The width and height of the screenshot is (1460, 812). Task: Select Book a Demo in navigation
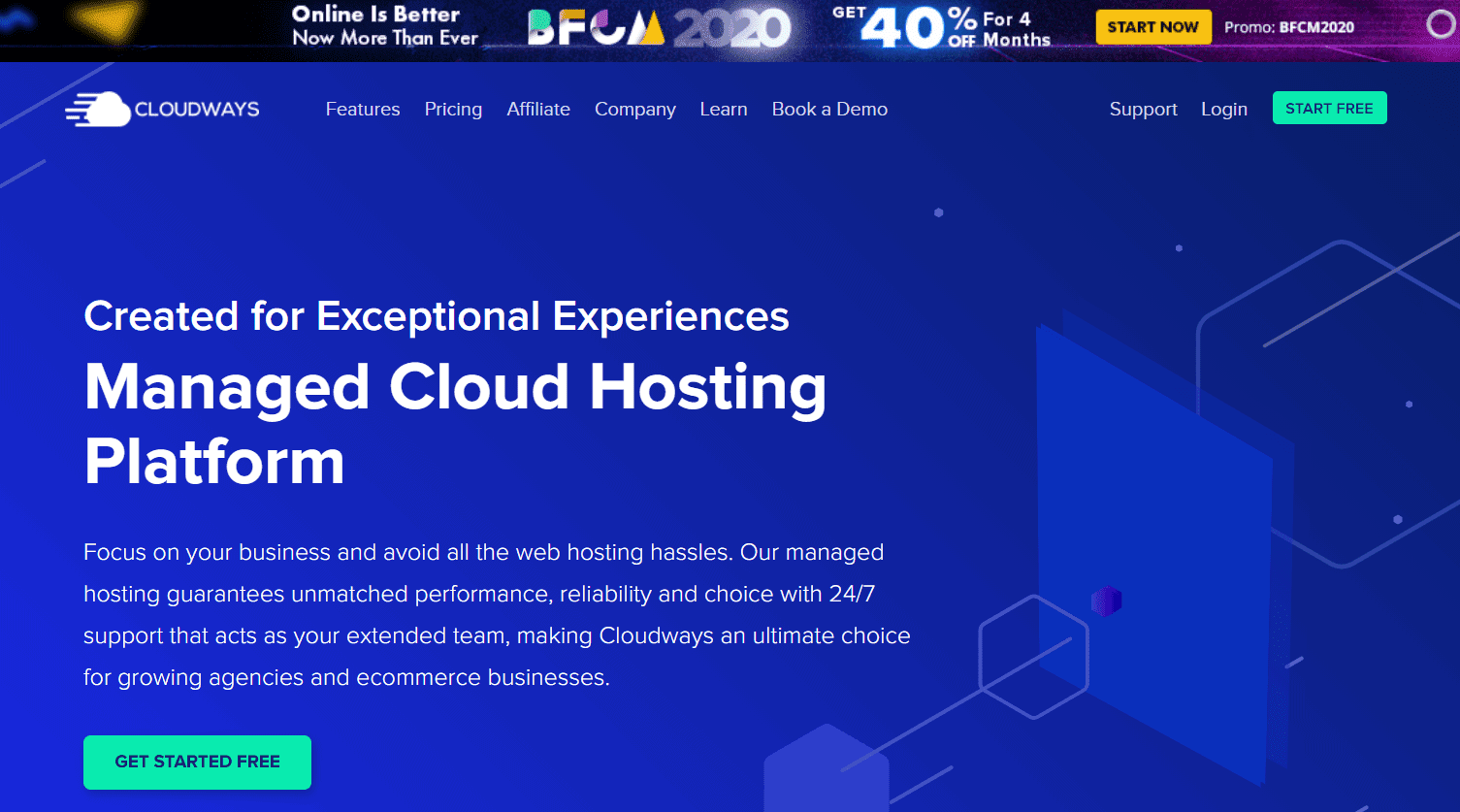(829, 110)
